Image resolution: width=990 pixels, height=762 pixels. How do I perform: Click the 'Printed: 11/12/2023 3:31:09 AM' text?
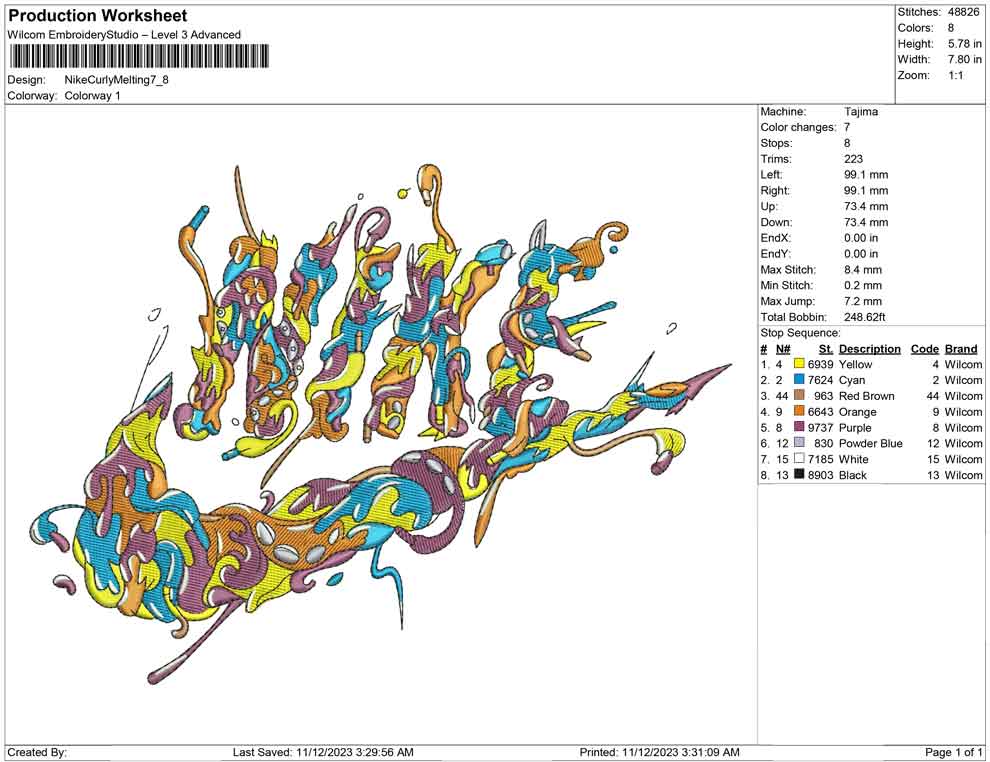coord(659,752)
